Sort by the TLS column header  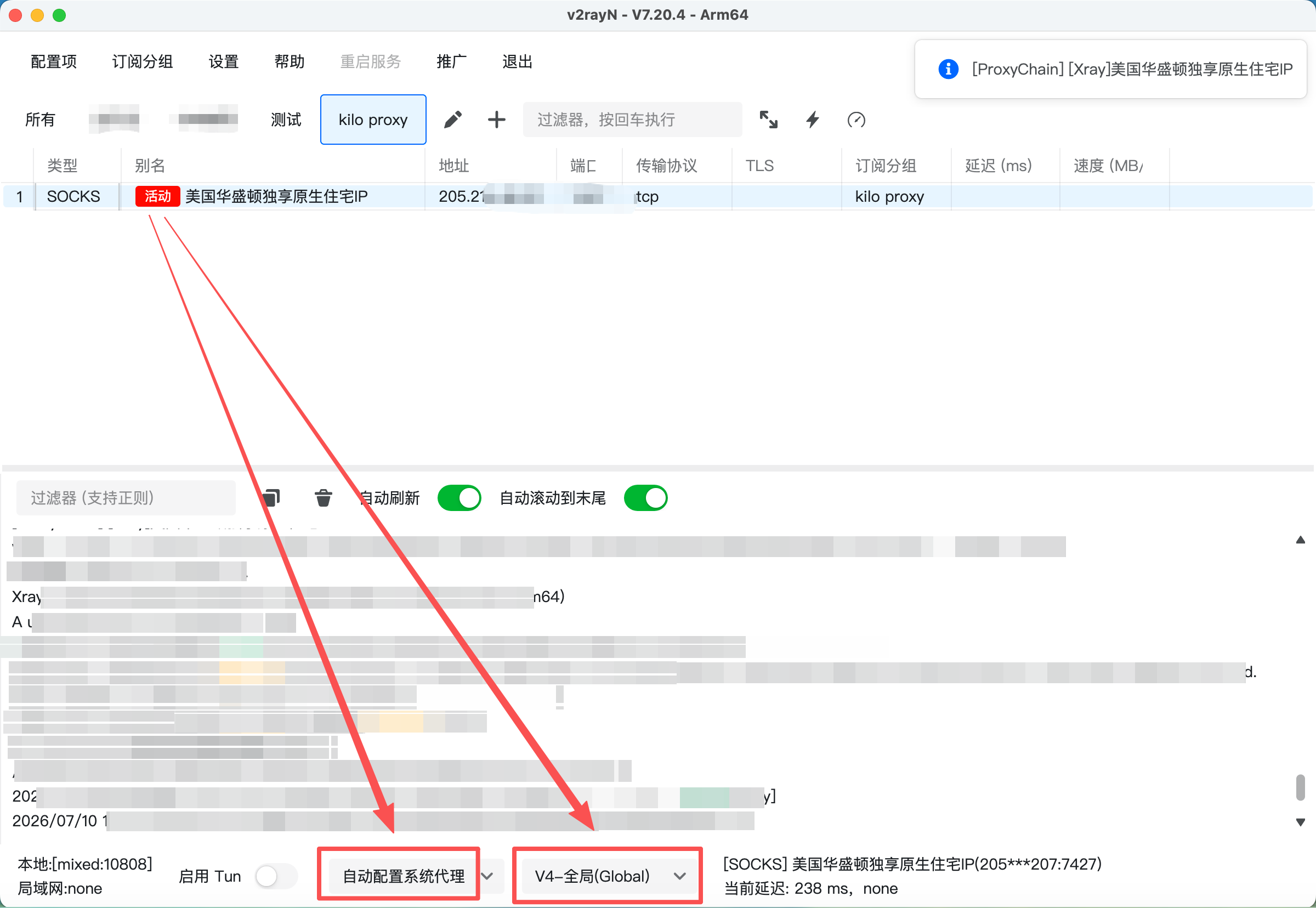pos(787,166)
